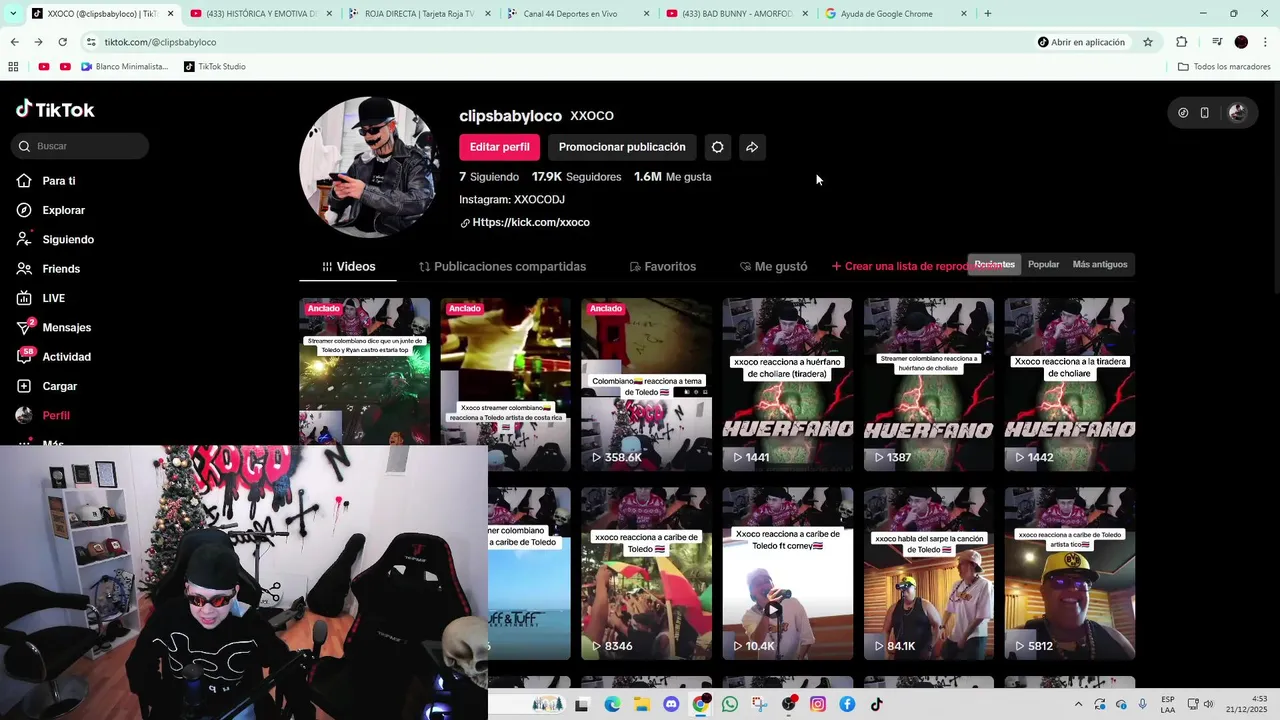The width and height of the screenshot is (1280, 720).
Task: Open Blanco Minimalista bookmark
Action: coord(125,67)
